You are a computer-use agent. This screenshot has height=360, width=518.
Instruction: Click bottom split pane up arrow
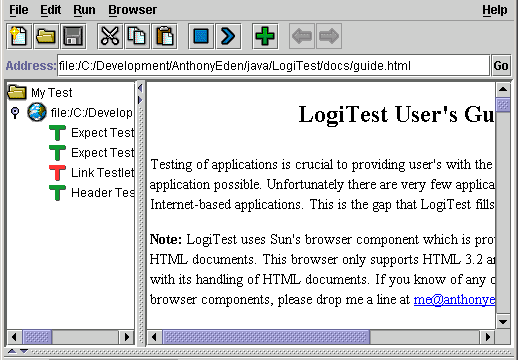click(12, 351)
